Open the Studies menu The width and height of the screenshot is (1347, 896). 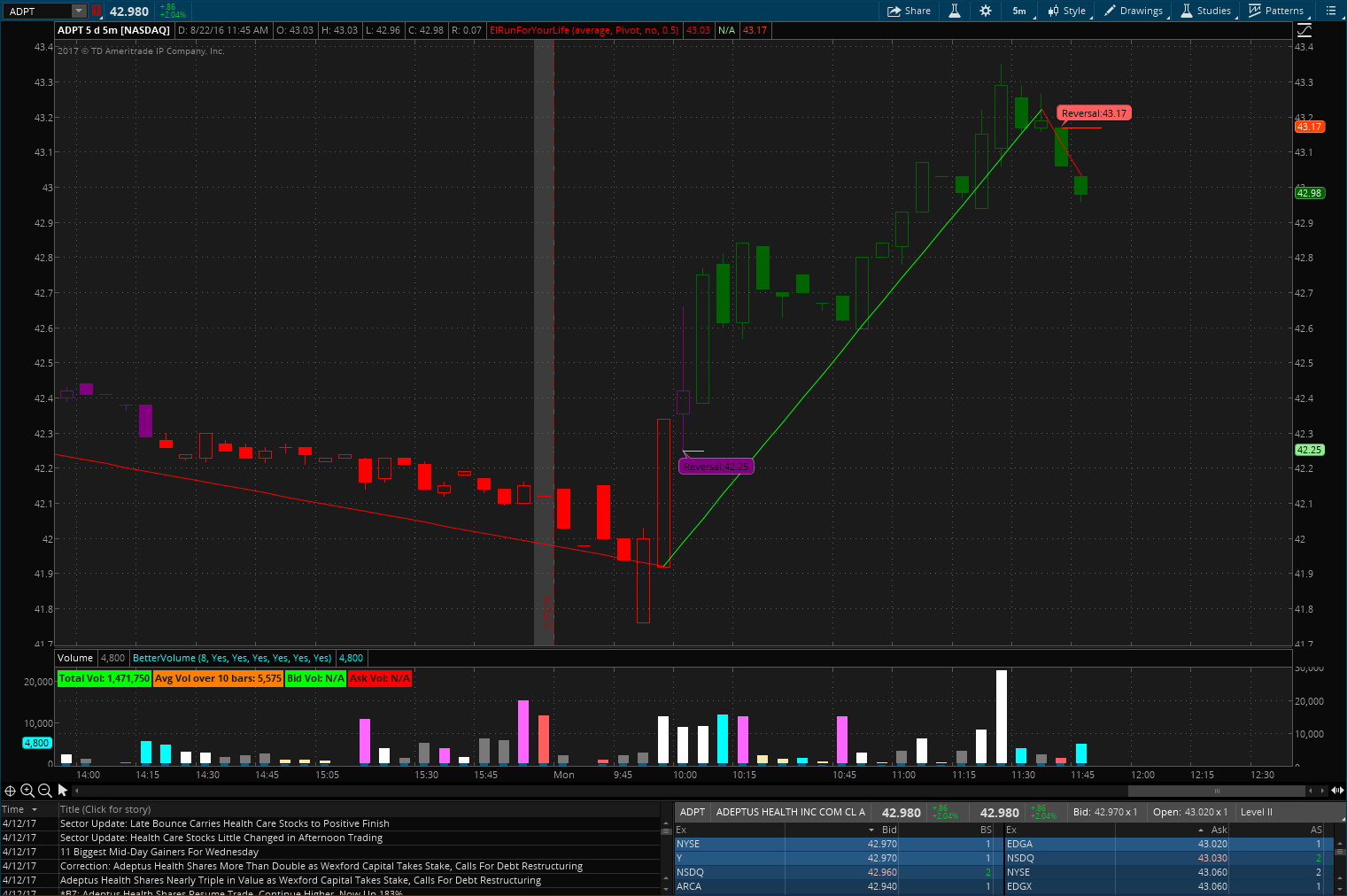(1206, 11)
